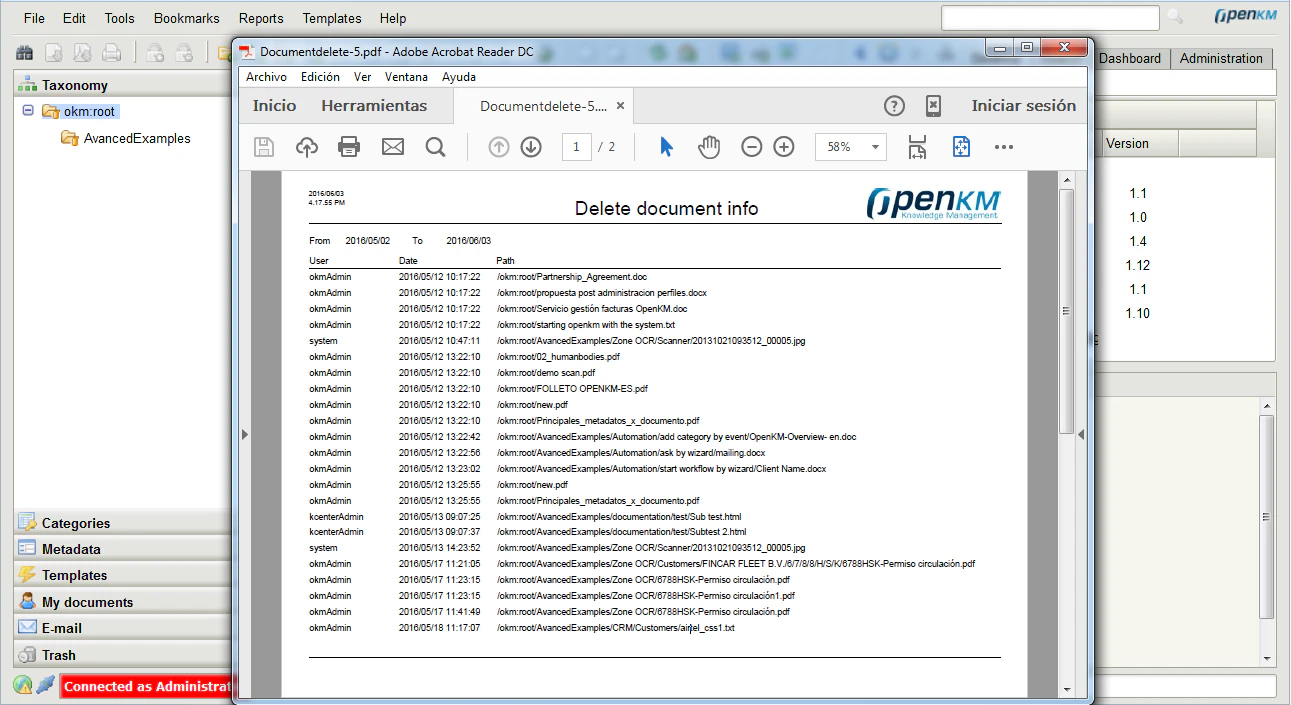Switch to the Herramientas tab
The image size is (1291, 705).
374,106
